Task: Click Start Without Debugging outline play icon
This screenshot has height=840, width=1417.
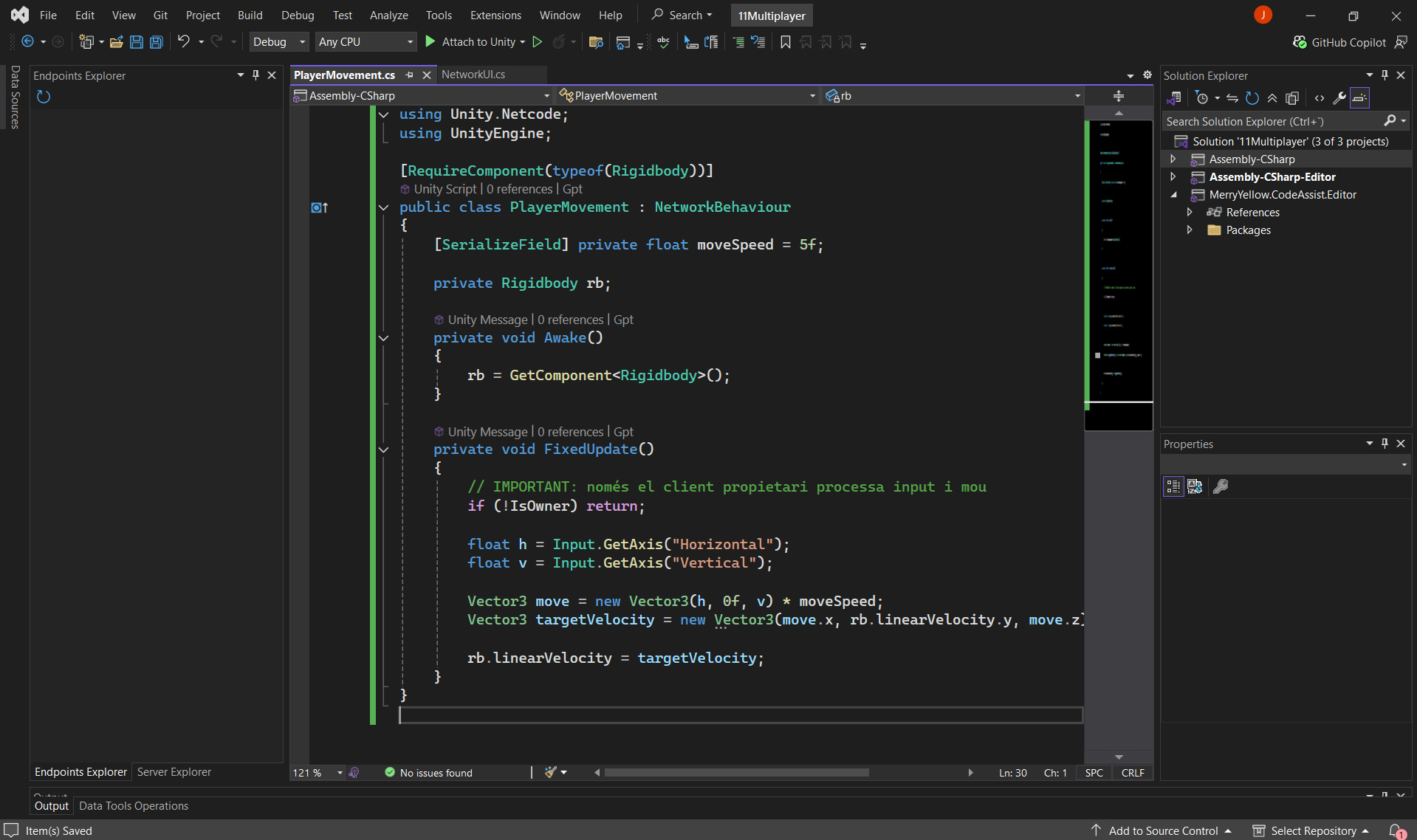Action: 538,42
